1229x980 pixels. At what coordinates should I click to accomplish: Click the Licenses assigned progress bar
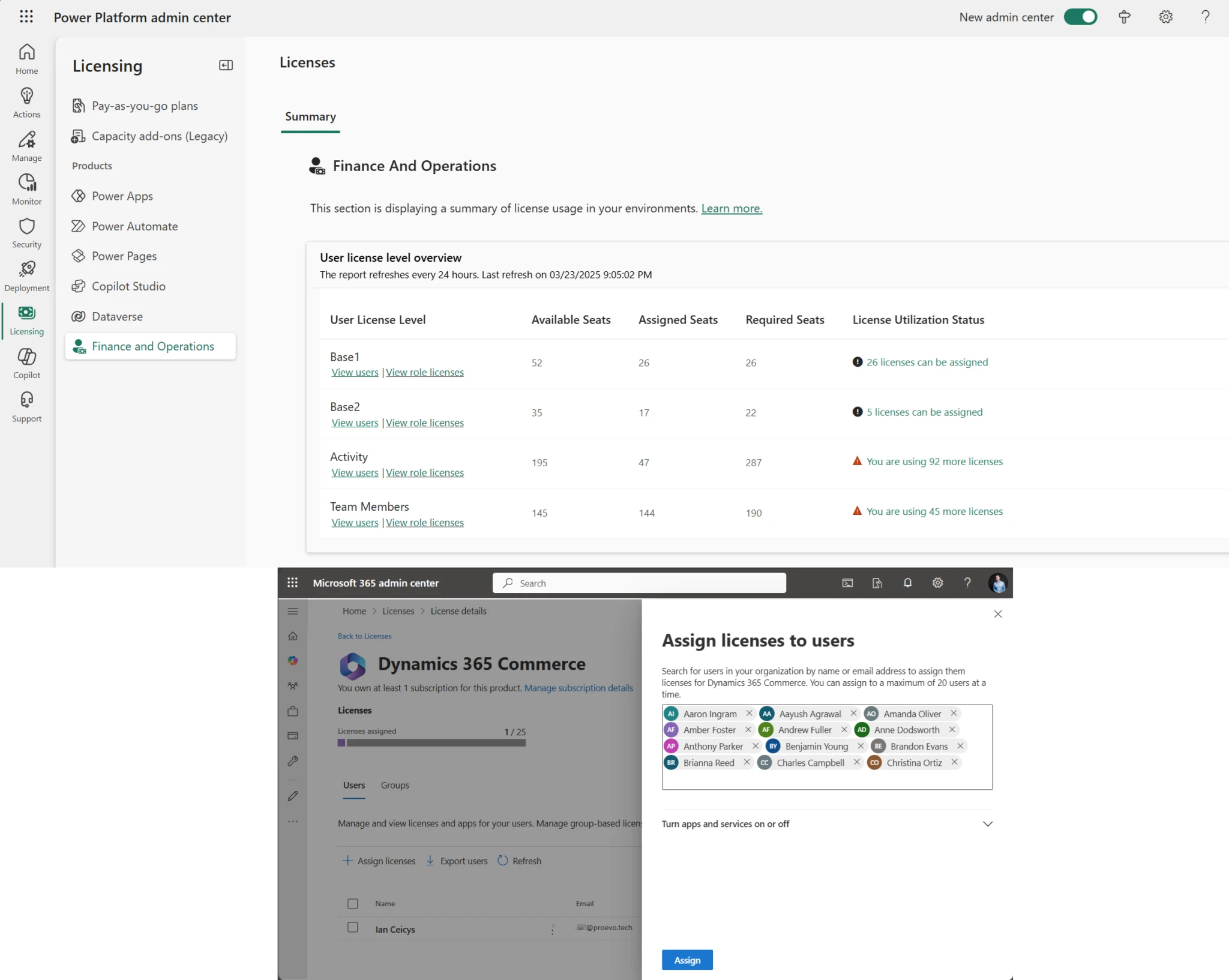pos(431,743)
